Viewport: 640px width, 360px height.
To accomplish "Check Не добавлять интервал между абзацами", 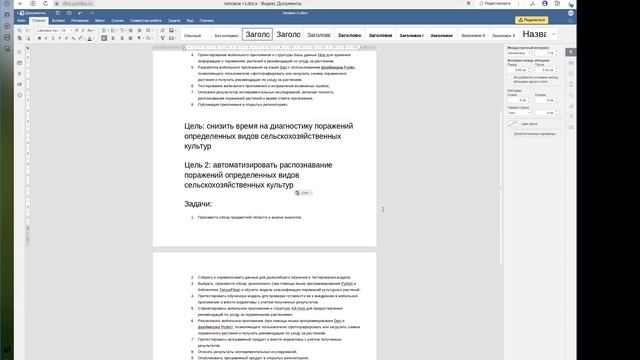I will tap(510, 77).
